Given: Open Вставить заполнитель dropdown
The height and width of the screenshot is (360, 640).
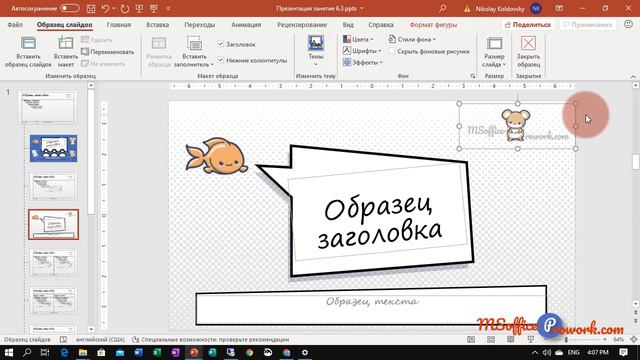Looking at the screenshot, I should click(194, 60).
